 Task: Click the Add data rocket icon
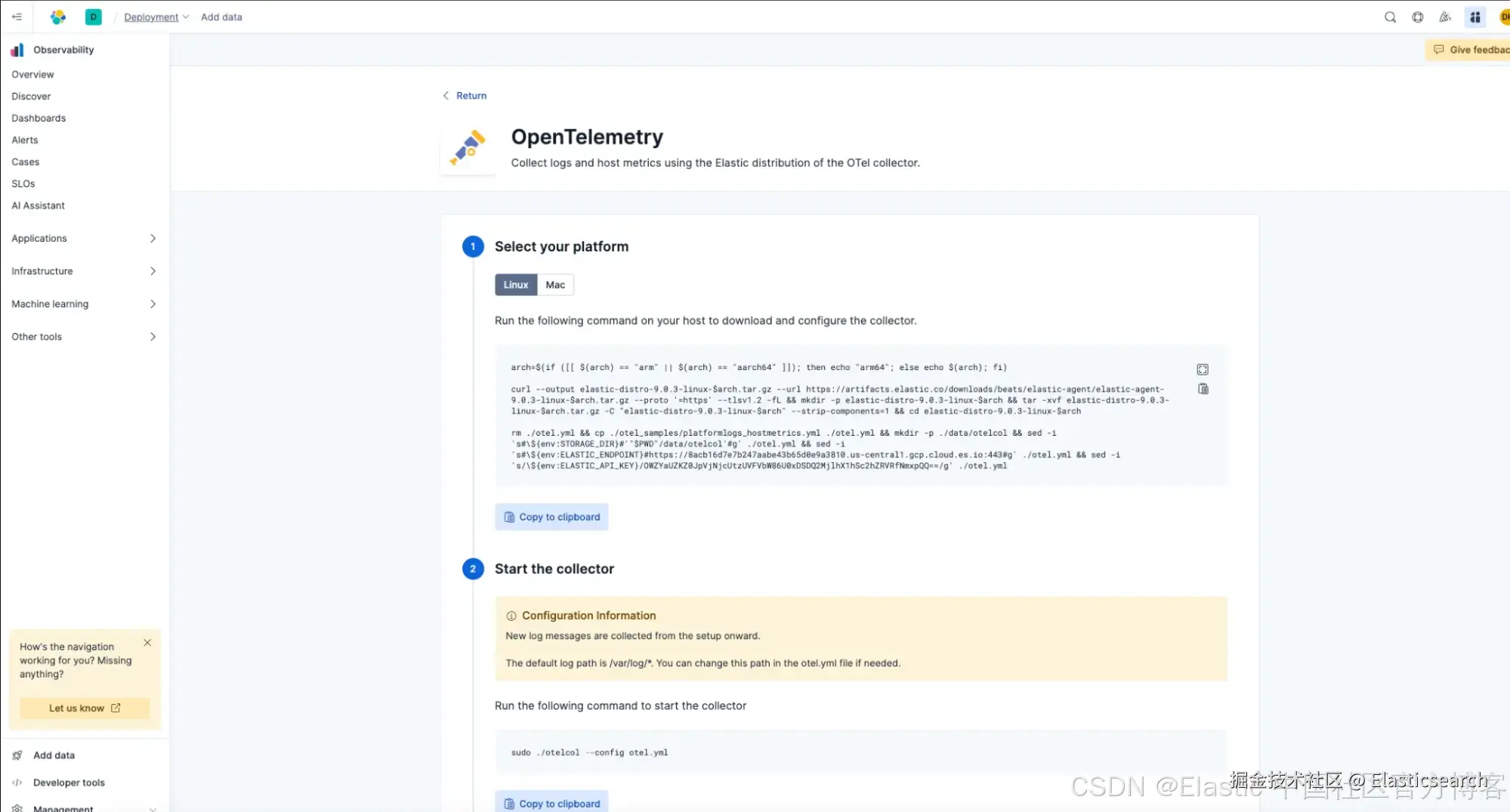tap(17, 755)
